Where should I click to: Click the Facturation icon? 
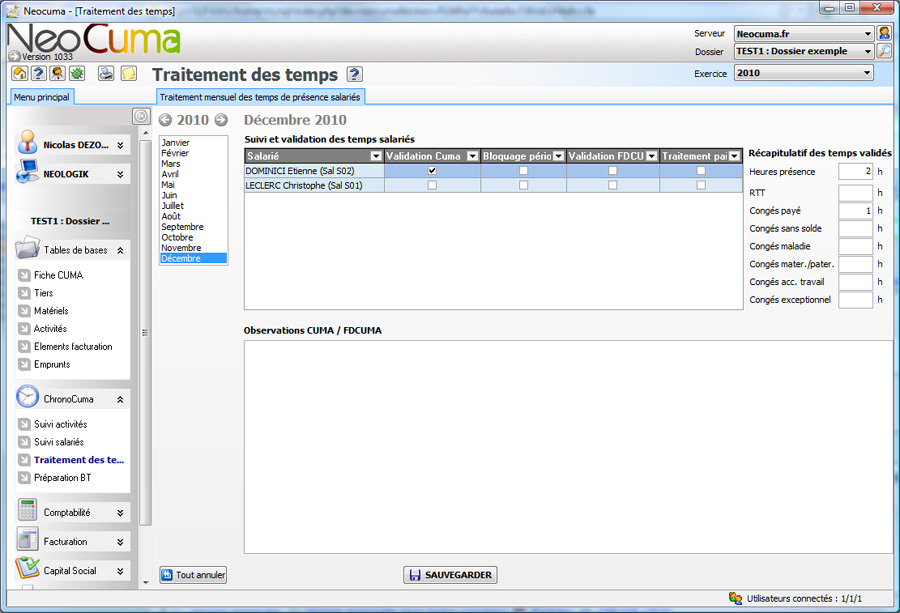(27, 539)
